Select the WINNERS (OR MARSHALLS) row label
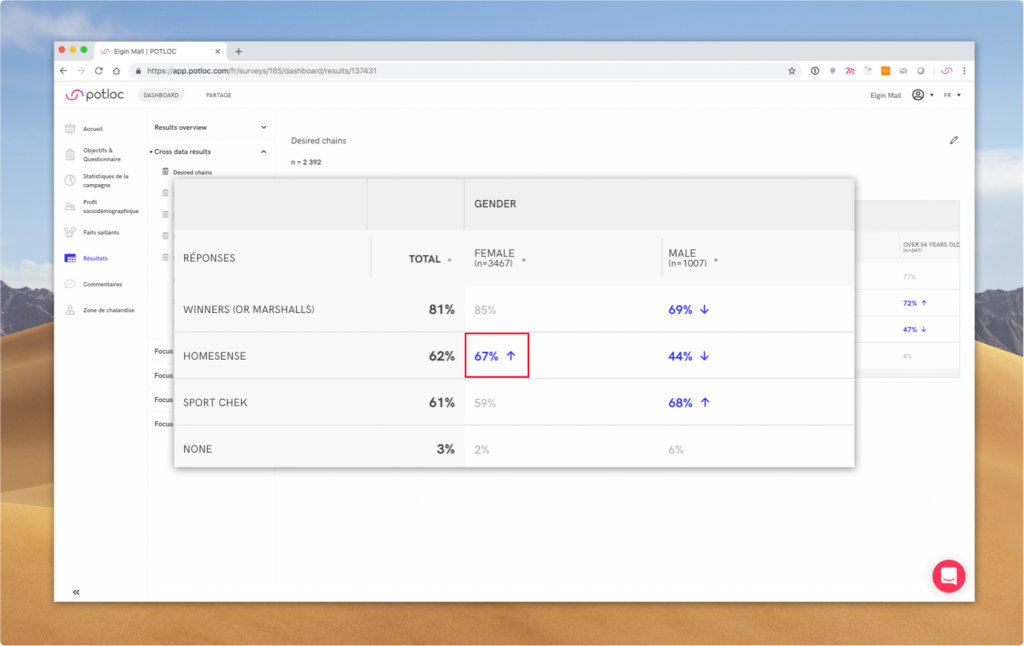1024x646 pixels. (249, 310)
